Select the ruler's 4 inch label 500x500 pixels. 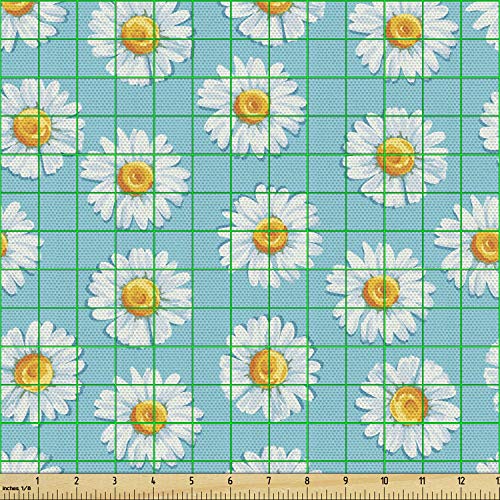pos(153,480)
